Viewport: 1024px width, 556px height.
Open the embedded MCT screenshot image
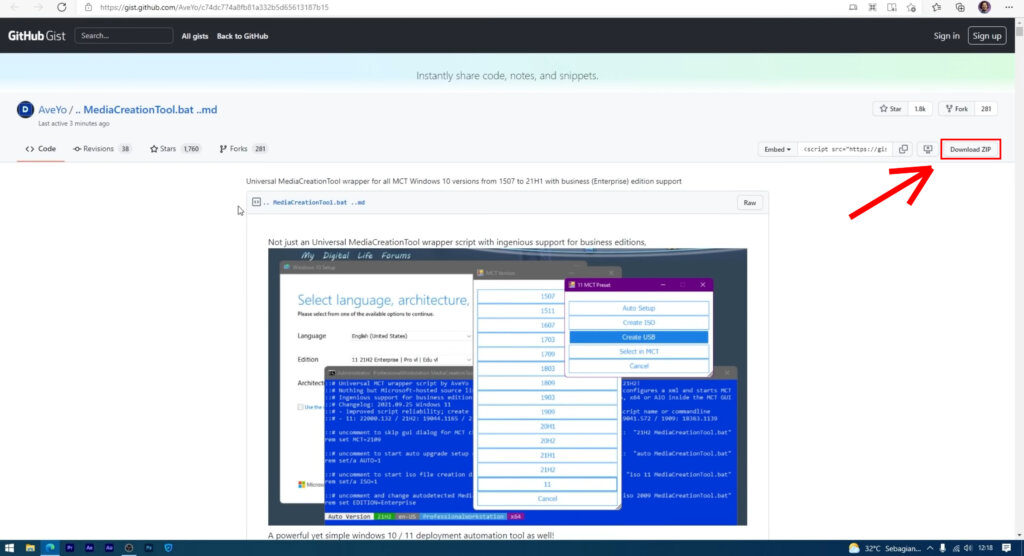507,387
